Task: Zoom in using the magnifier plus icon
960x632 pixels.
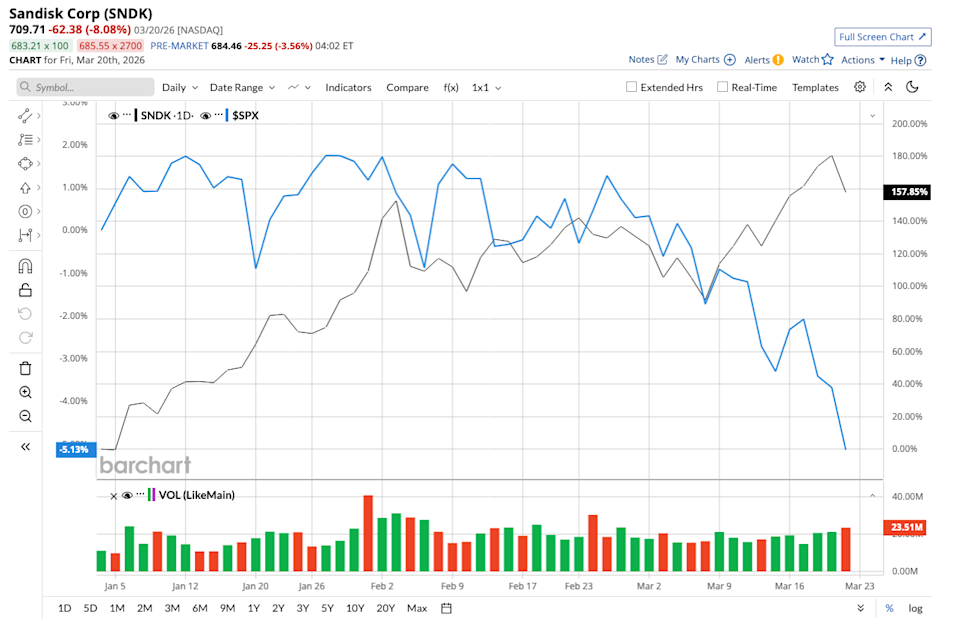Action: pyautogui.click(x=26, y=393)
